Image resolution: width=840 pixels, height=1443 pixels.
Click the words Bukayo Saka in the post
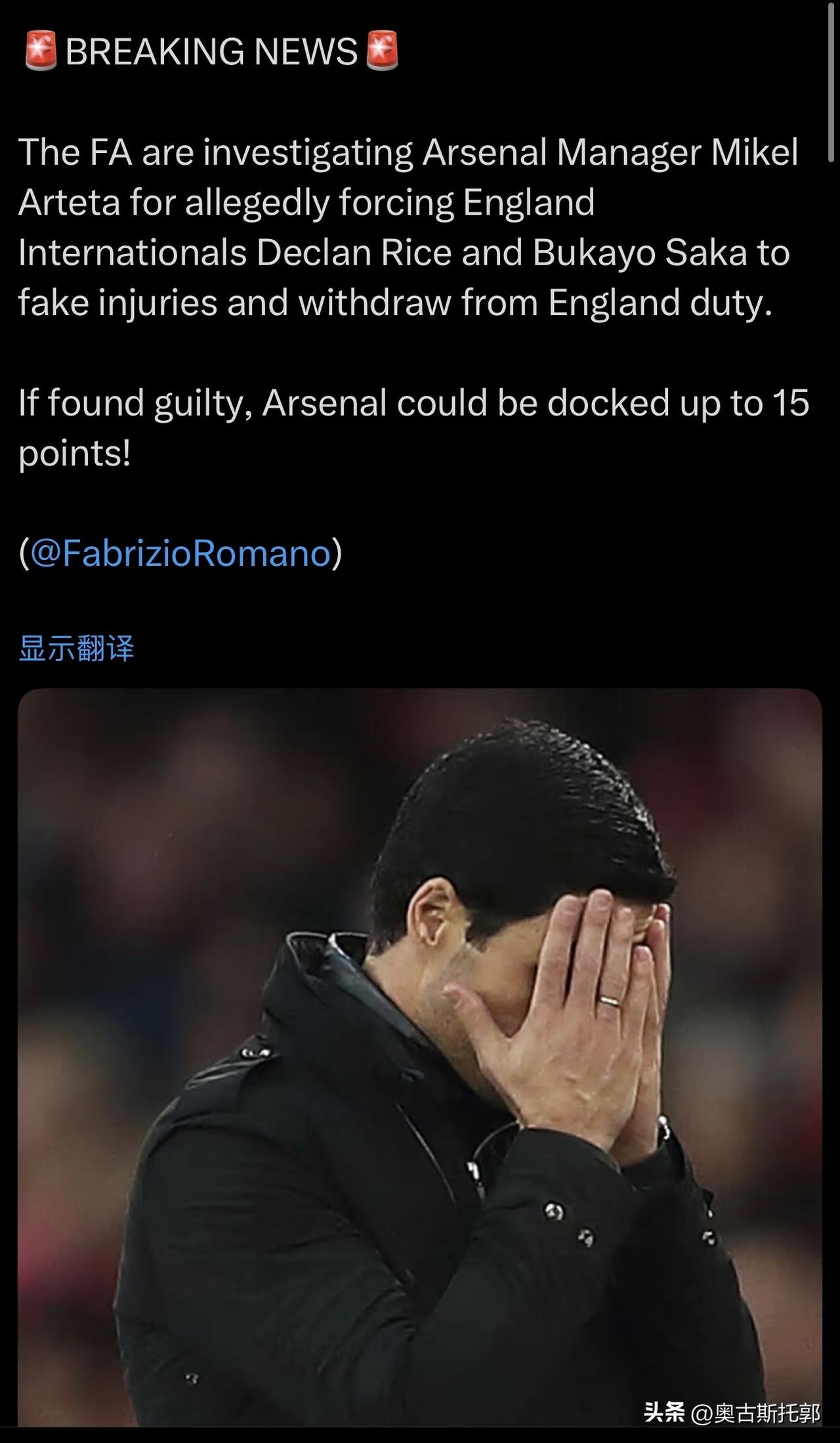(640, 252)
